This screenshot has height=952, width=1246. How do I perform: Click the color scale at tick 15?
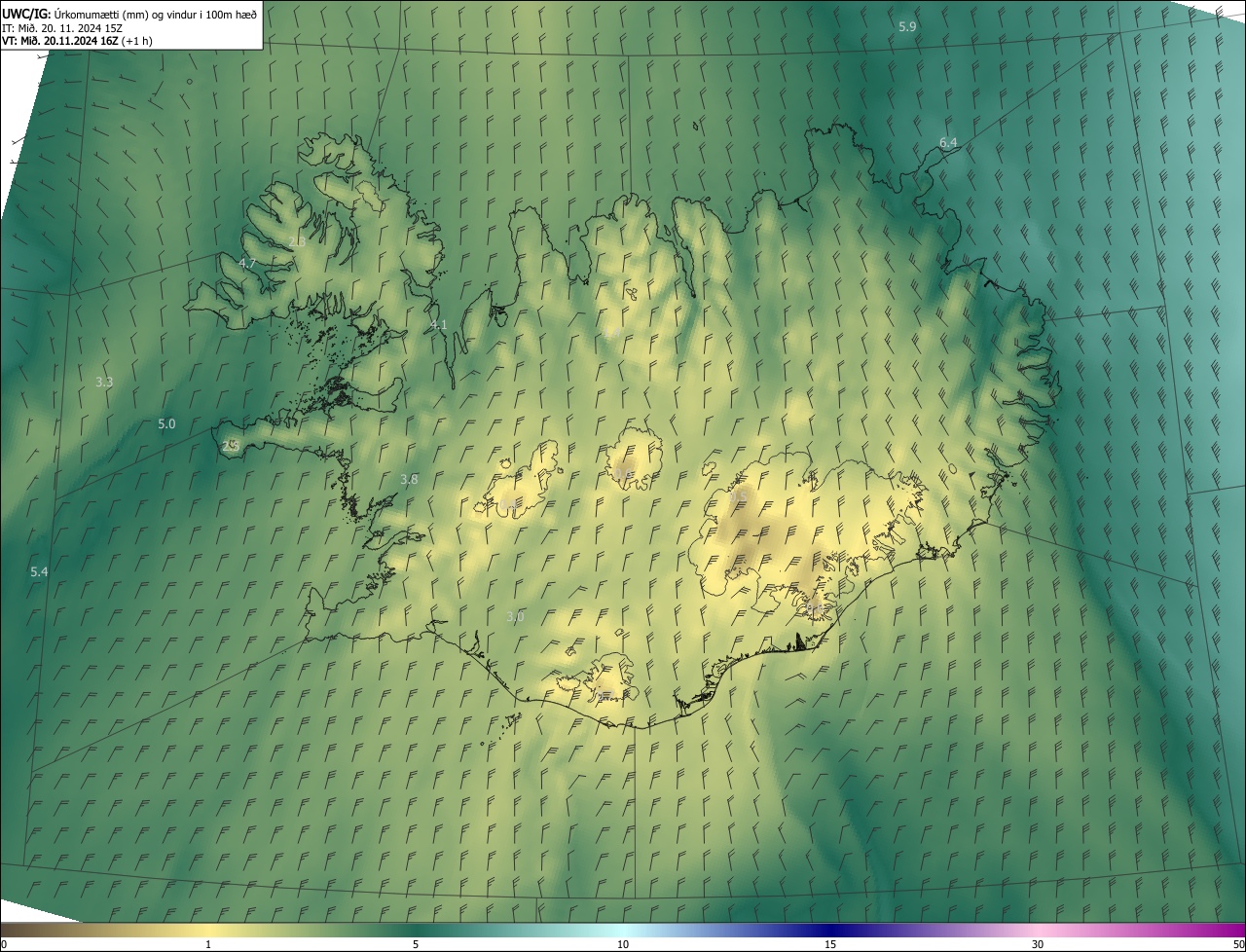(x=830, y=944)
